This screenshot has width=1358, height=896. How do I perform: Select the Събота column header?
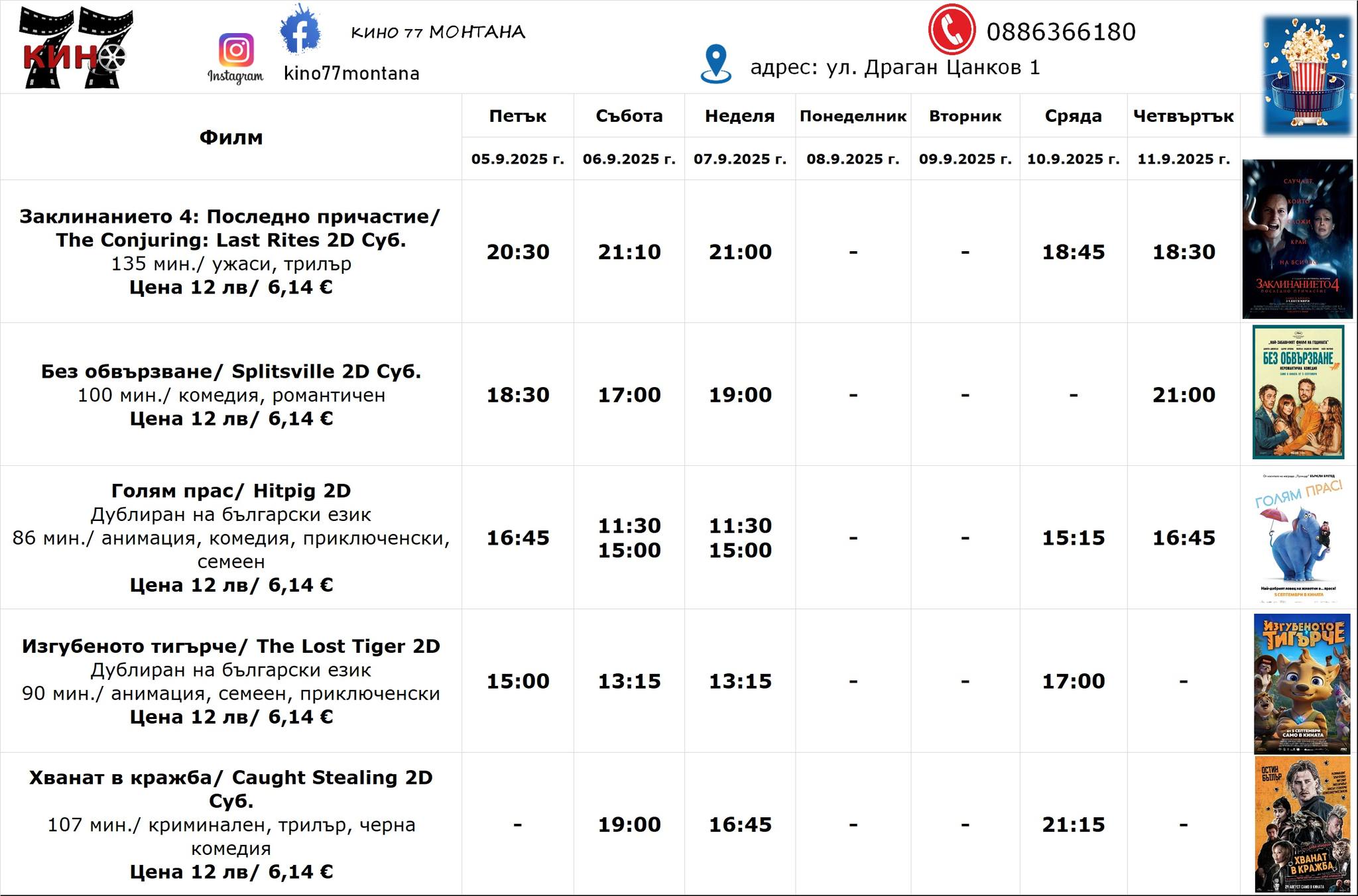click(629, 116)
